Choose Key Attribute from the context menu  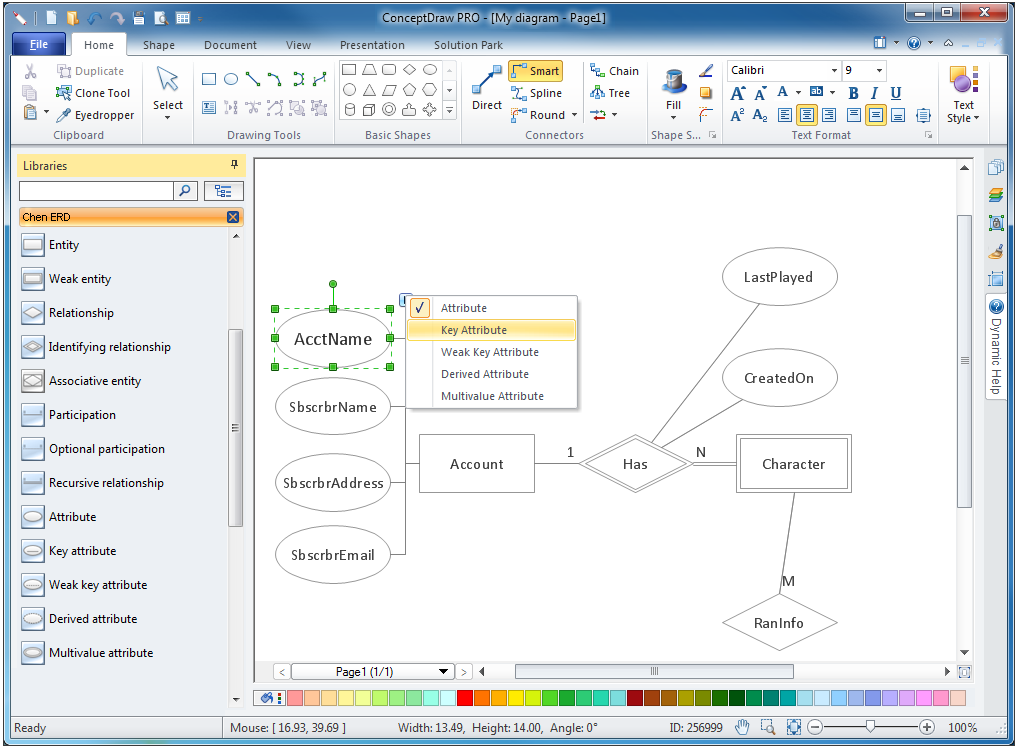491,330
